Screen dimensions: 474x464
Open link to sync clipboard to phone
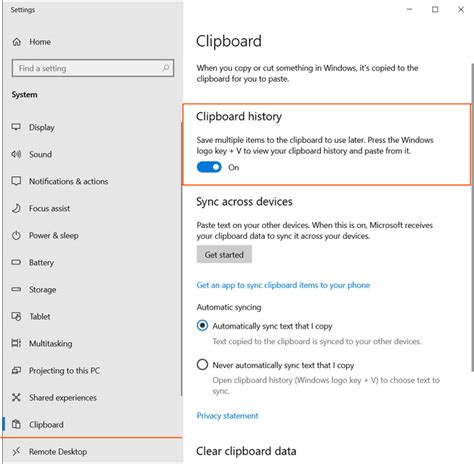pos(283,285)
